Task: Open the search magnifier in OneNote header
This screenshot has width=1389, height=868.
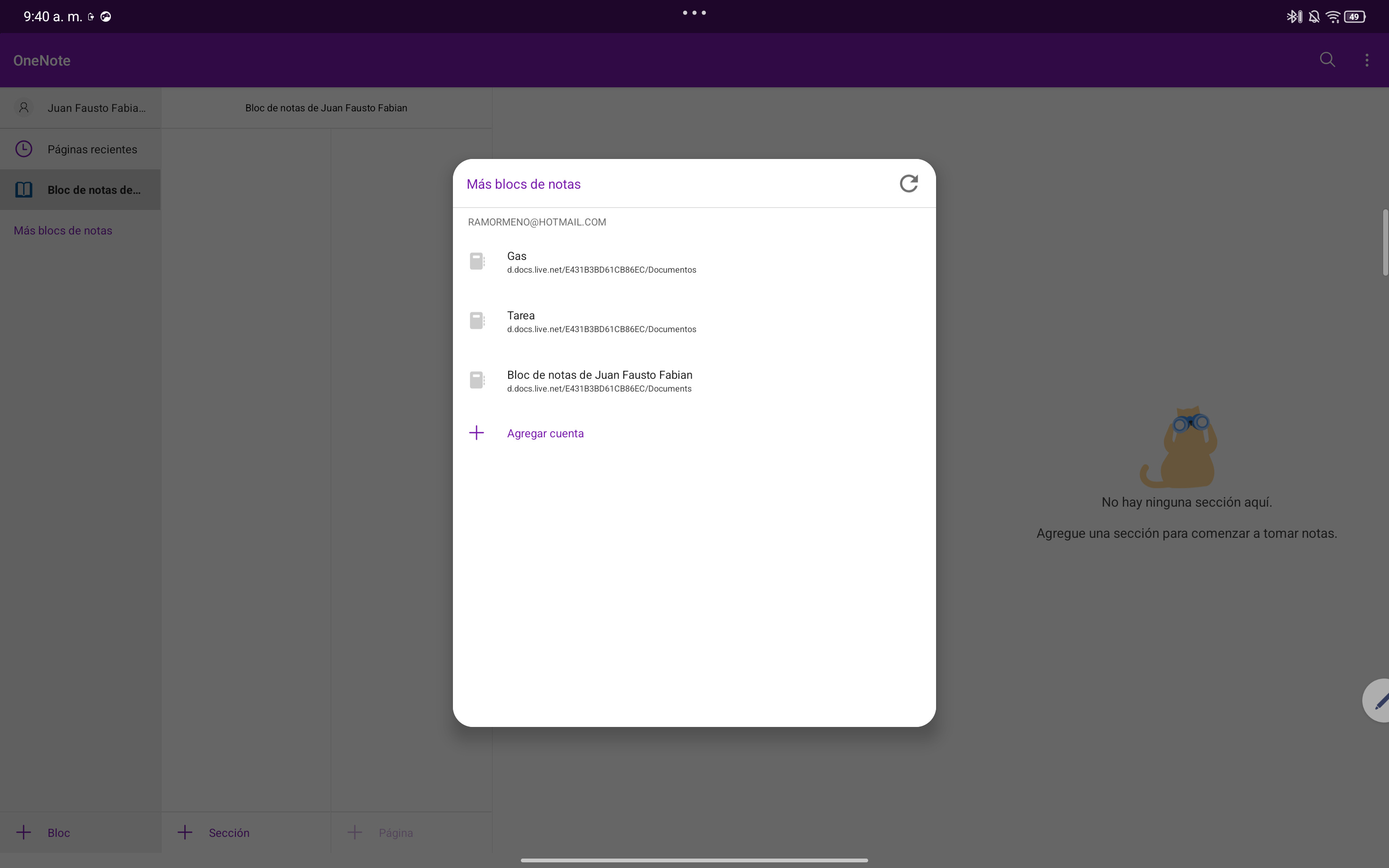Action: click(x=1327, y=60)
